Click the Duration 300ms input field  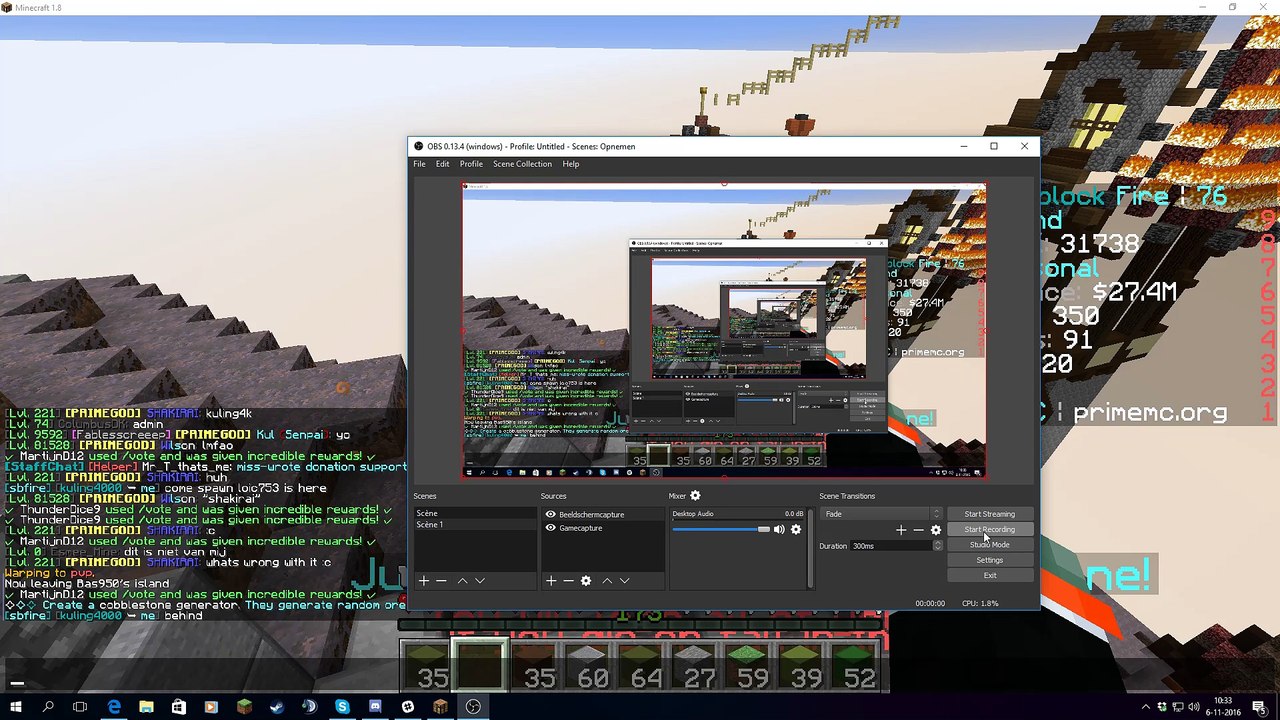[x=891, y=546]
